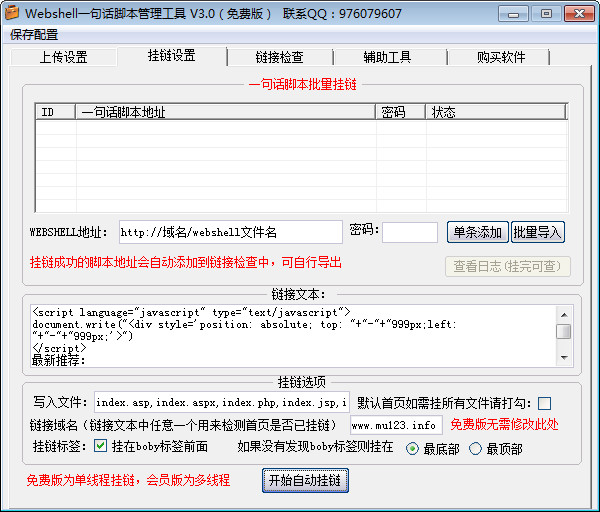
Task: Click the red text 免费版为单线程挂链，会员版为多线程
Action: point(128,480)
